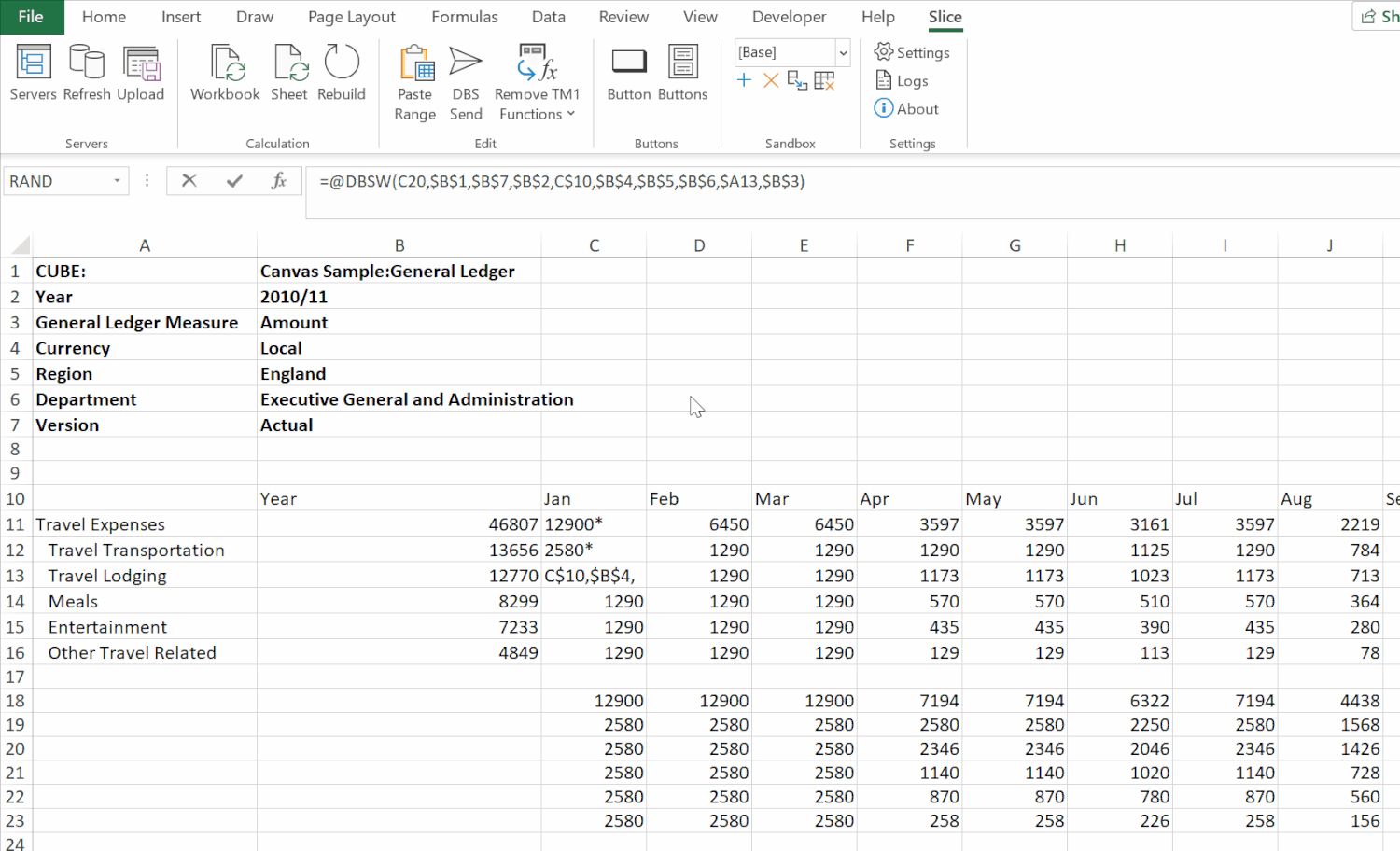Click the Upload icon

click(141, 73)
